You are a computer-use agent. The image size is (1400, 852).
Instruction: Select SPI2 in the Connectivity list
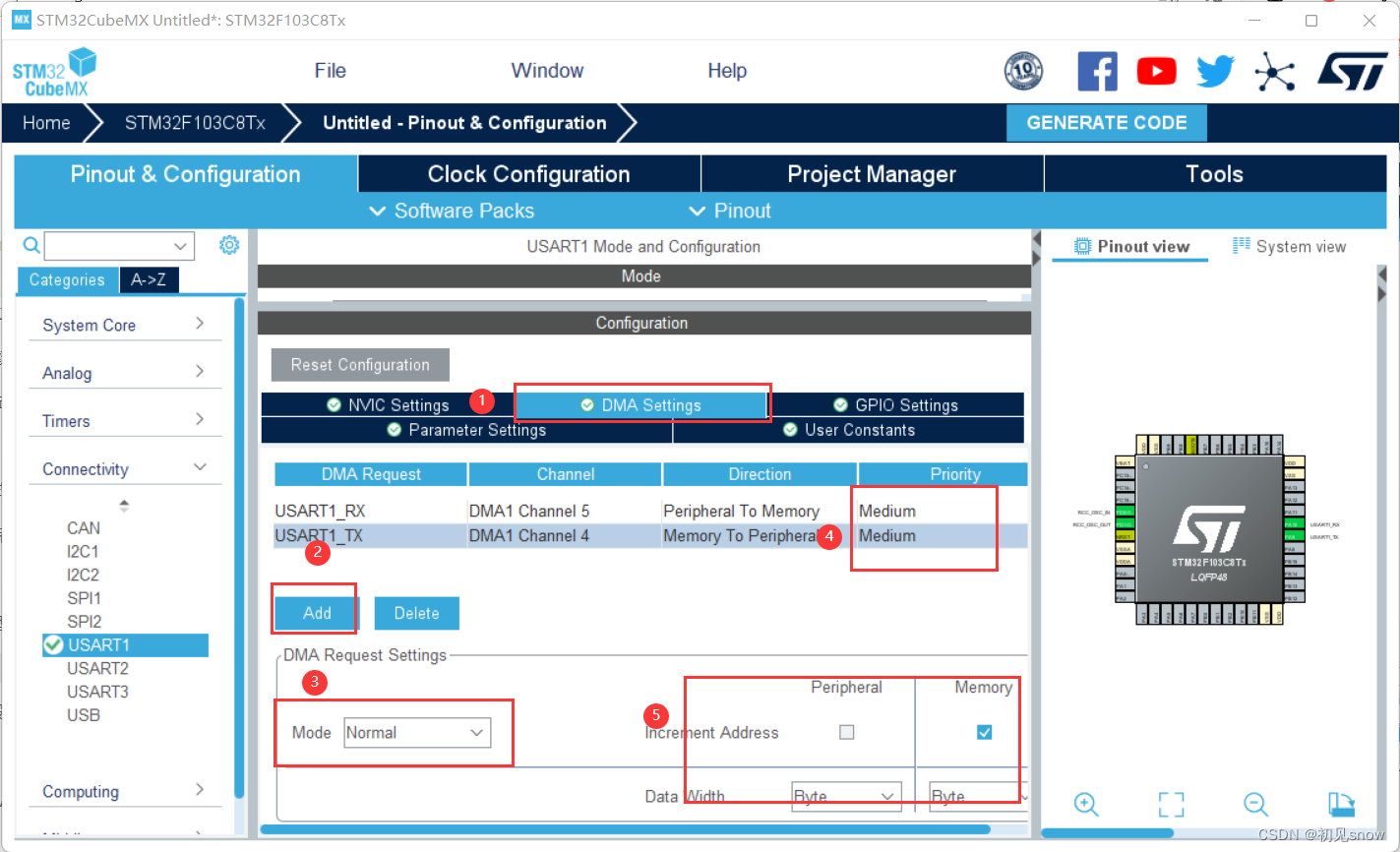(84, 622)
